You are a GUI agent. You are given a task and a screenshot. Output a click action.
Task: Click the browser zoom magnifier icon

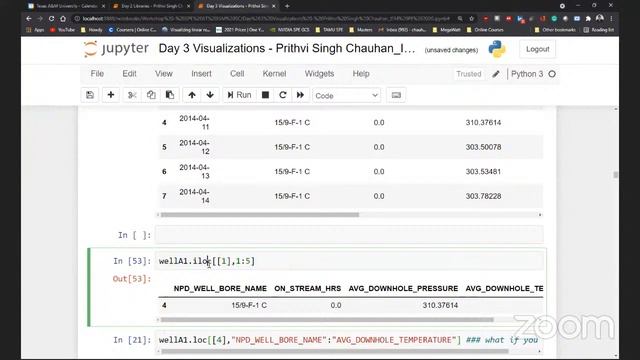point(460,18)
